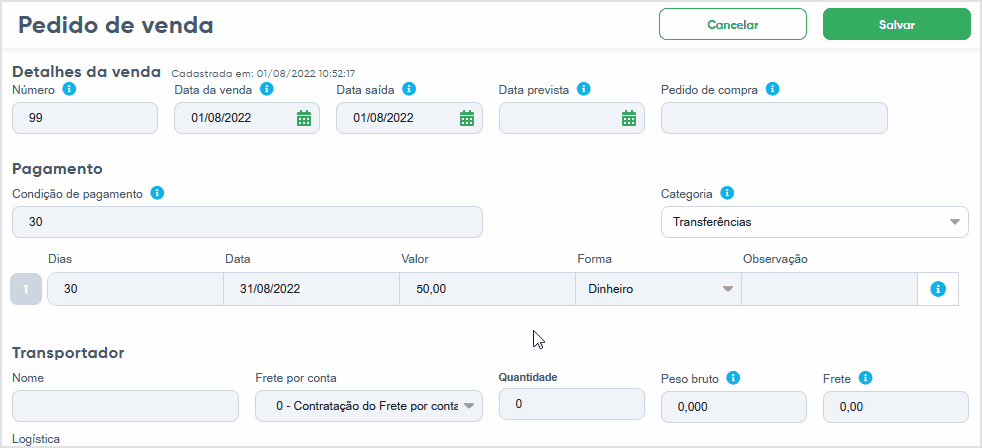Click the empty Data prevista field
The height and width of the screenshot is (448, 982).
(572, 118)
